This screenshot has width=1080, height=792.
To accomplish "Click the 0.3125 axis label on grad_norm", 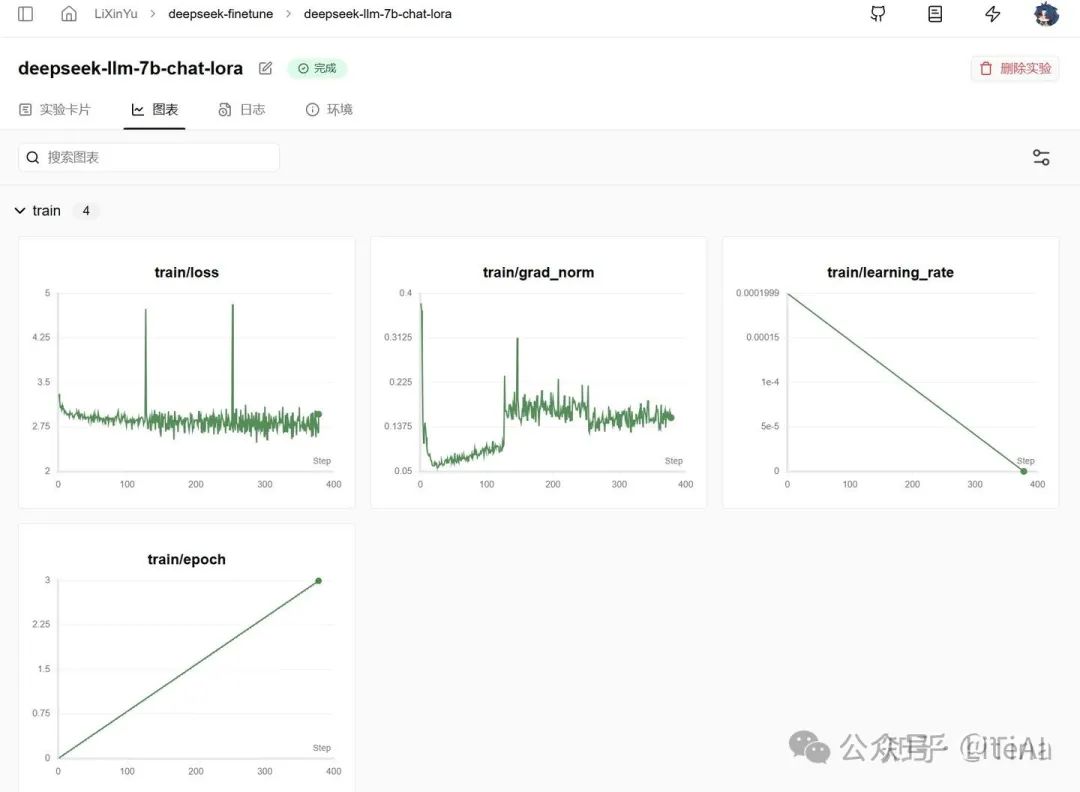I will (x=398, y=337).
